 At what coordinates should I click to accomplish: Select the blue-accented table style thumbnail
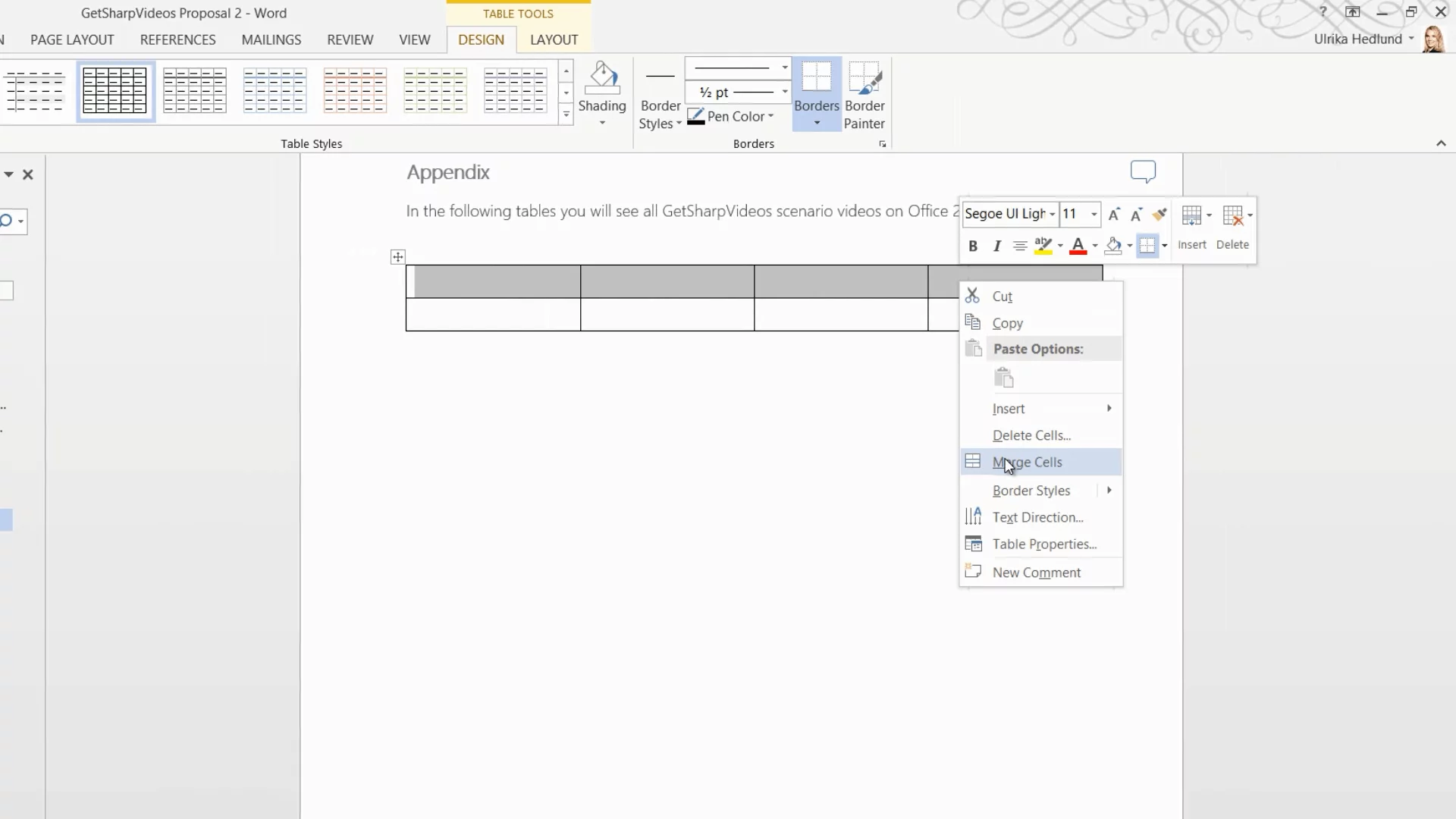(x=275, y=91)
